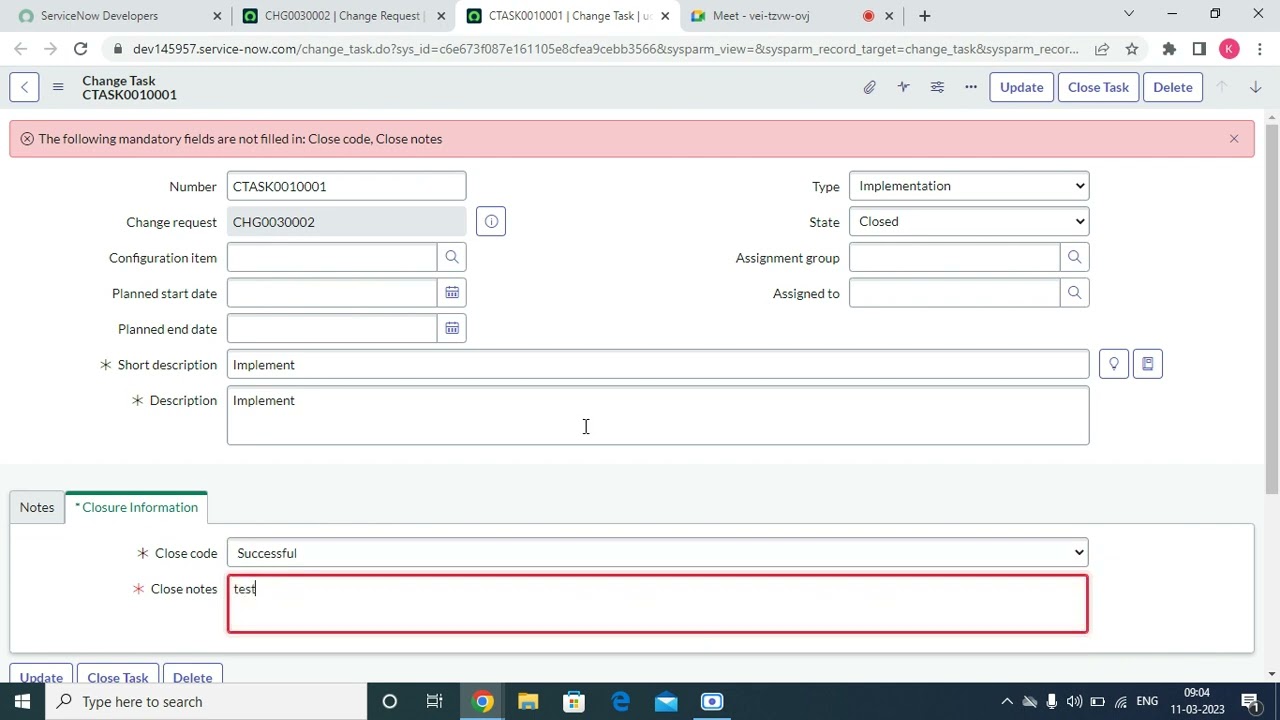This screenshot has width=1280, height=720.
Task: Open a new browser tab
Action: click(925, 16)
